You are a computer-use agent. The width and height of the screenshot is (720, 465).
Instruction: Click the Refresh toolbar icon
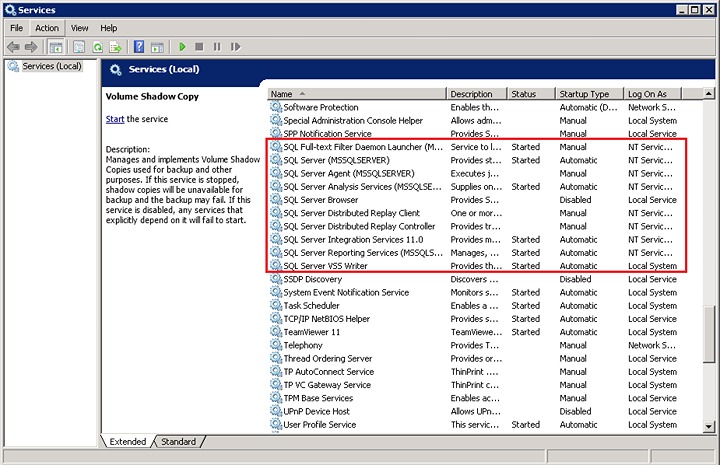pos(98,47)
